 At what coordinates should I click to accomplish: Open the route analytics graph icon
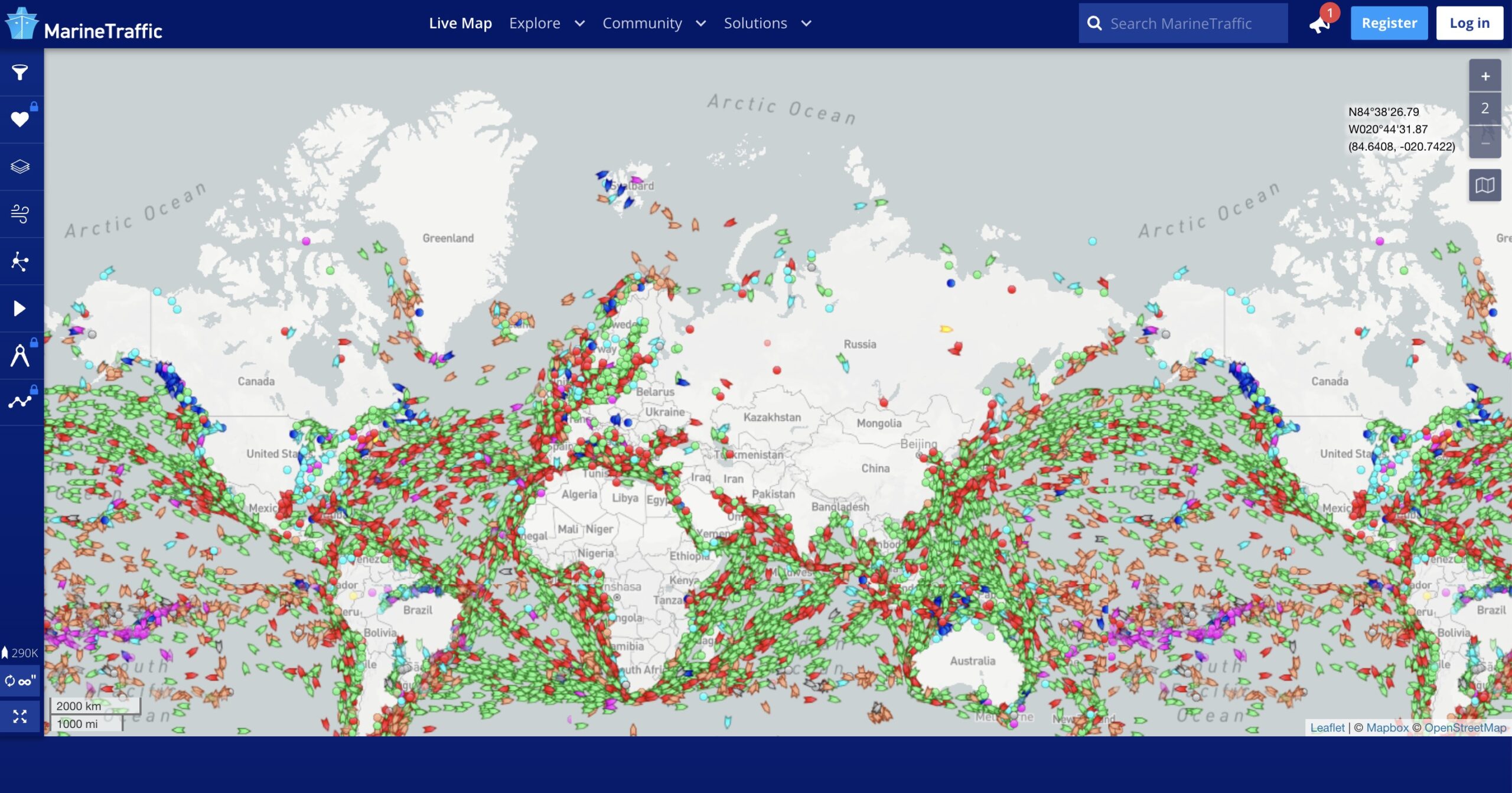20,402
